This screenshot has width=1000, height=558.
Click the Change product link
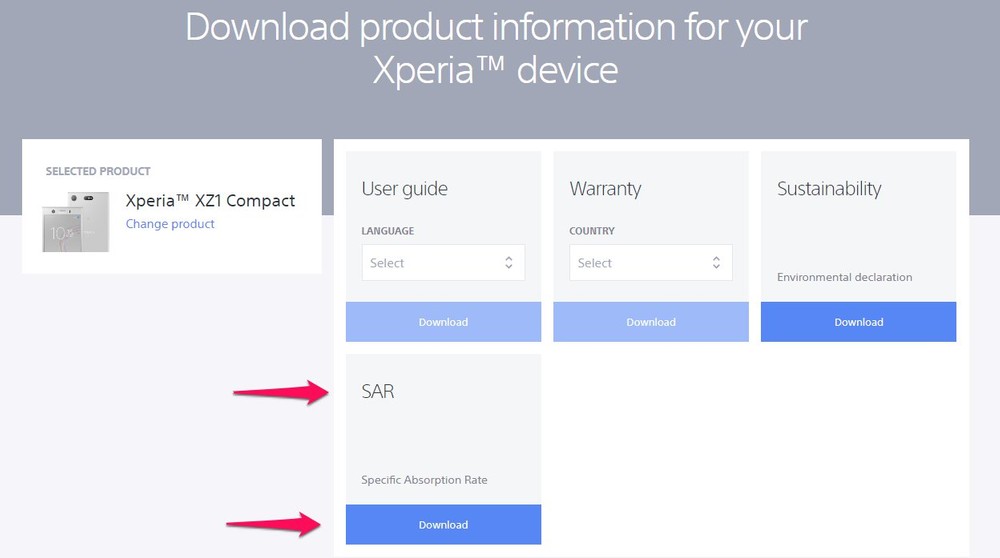(x=170, y=224)
